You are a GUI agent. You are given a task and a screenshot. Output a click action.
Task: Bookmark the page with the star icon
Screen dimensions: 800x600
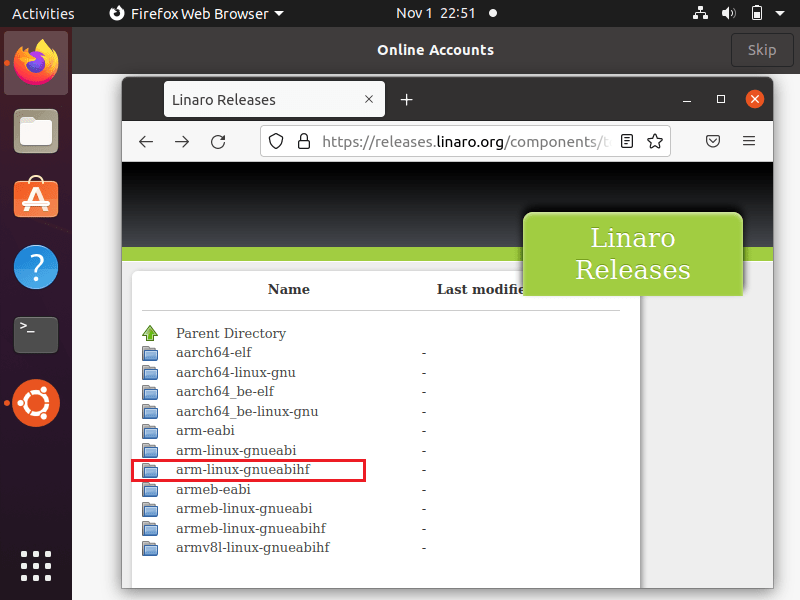pos(655,141)
